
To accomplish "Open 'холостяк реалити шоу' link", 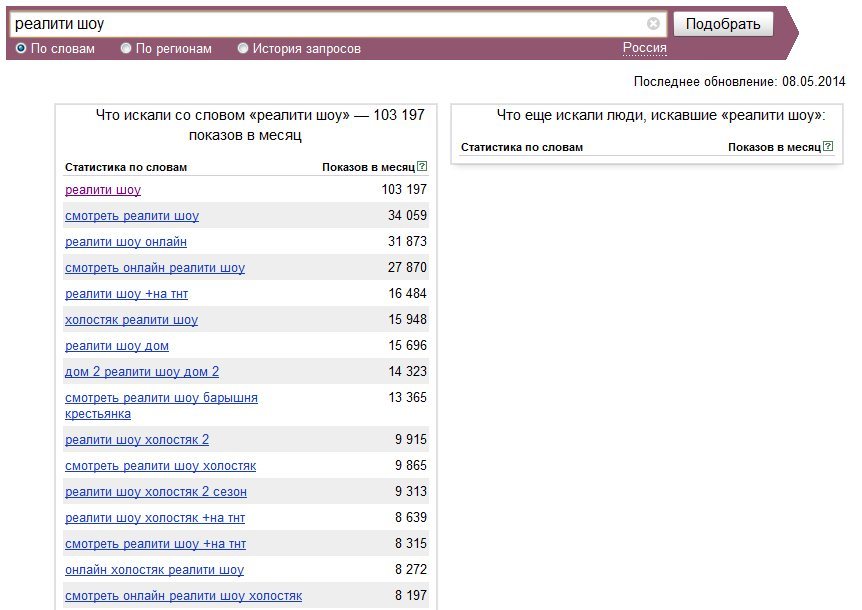I will tap(131, 319).
